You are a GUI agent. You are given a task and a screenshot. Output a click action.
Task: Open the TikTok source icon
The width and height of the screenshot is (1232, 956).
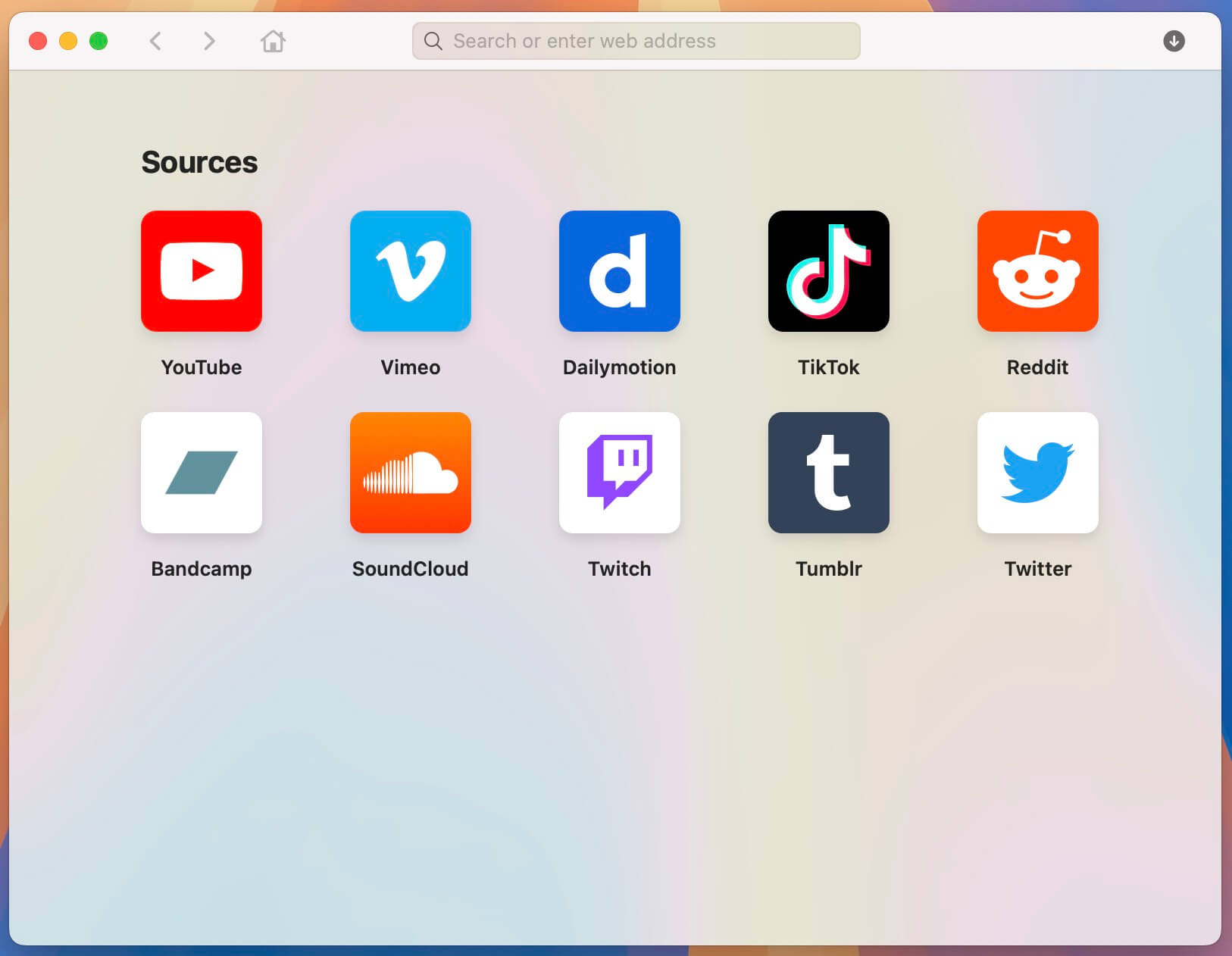click(829, 271)
